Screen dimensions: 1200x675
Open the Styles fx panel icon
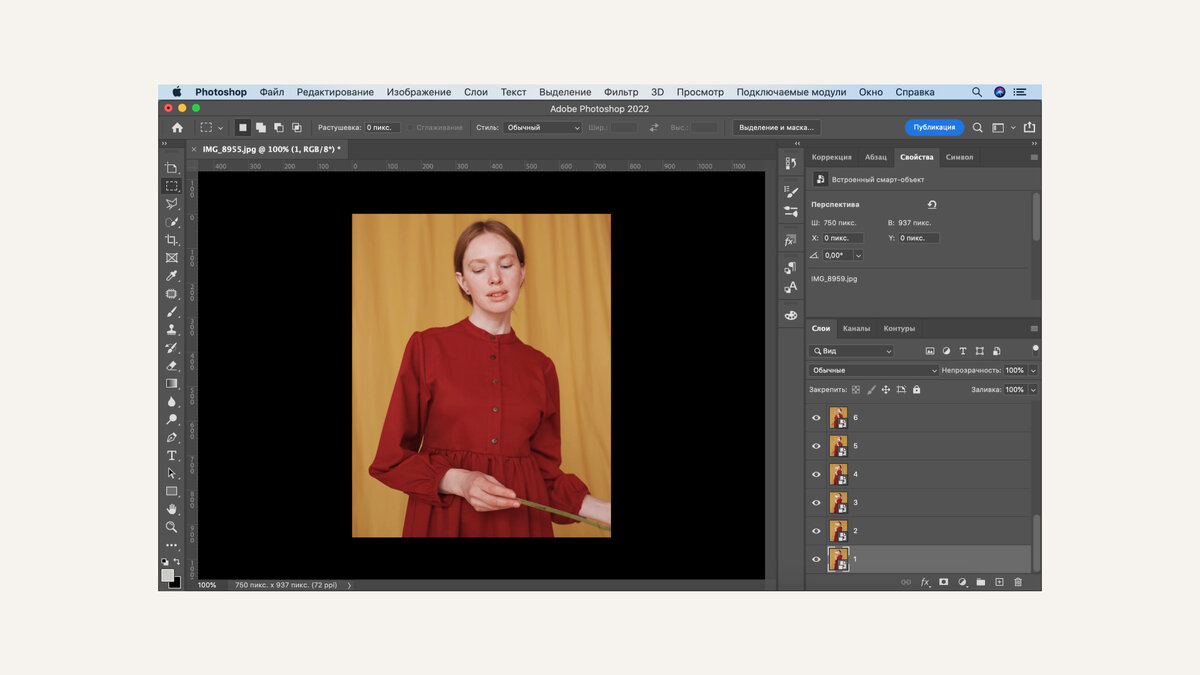coord(790,241)
